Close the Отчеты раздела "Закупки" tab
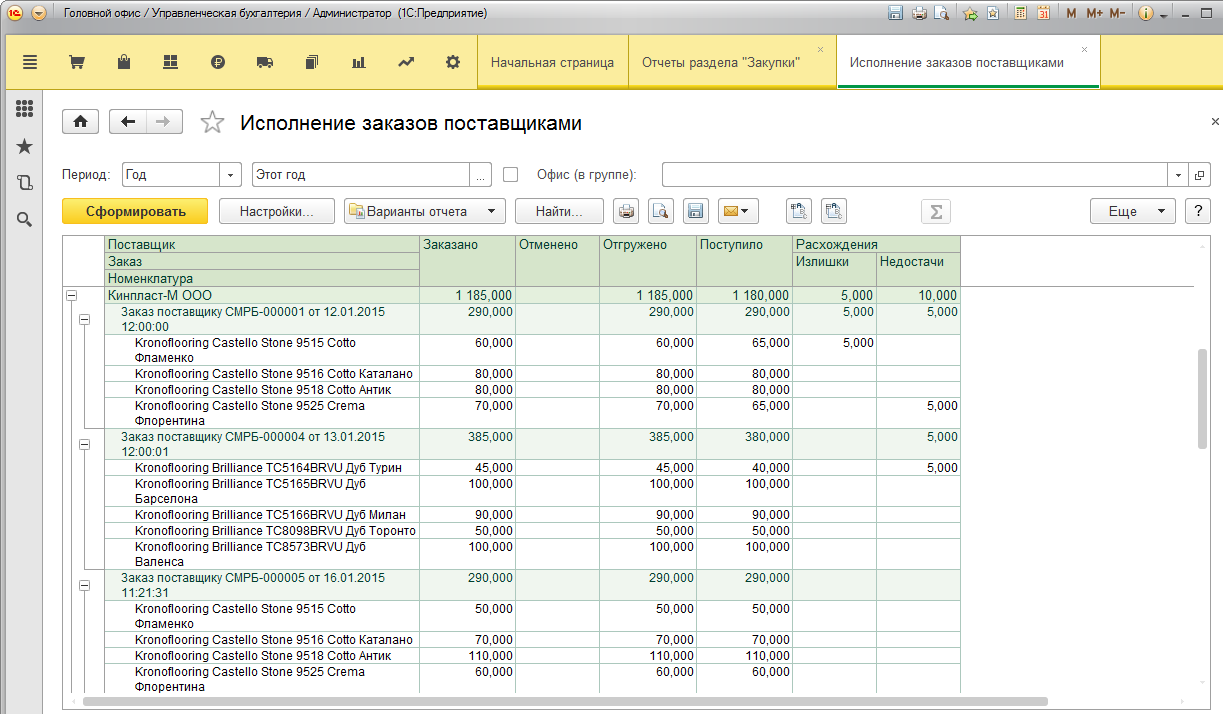 tap(821, 49)
